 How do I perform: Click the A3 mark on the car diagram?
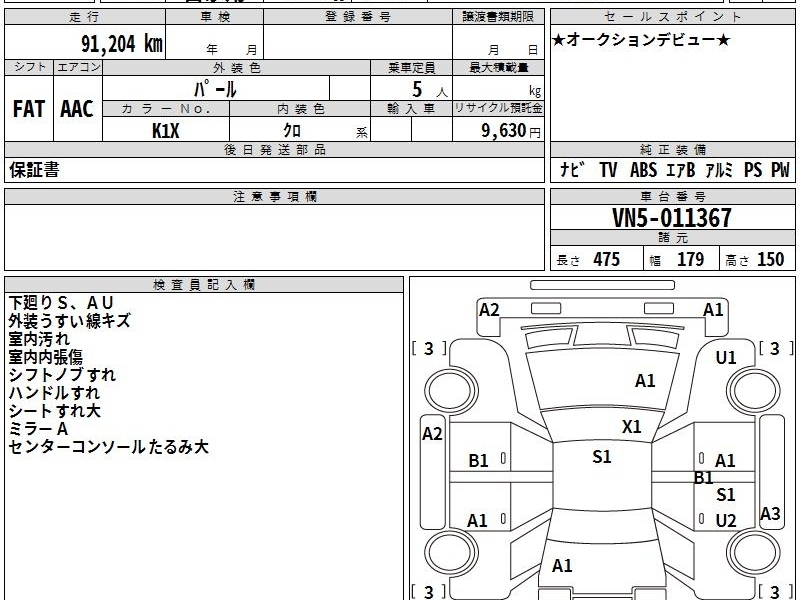(x=770, y=513)
